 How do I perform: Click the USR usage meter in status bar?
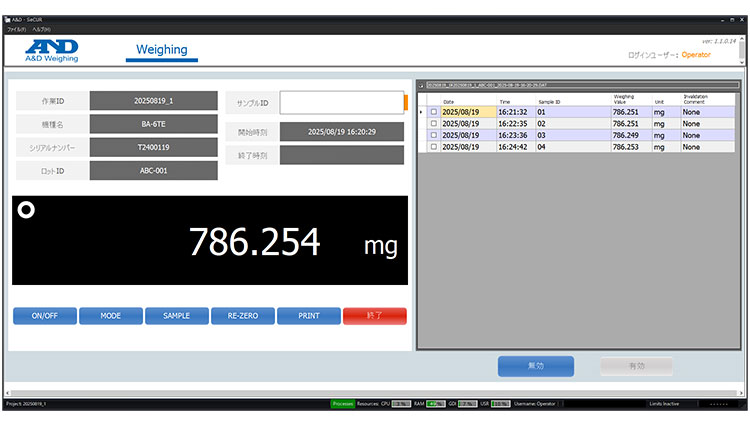click(x=500, y=404)
